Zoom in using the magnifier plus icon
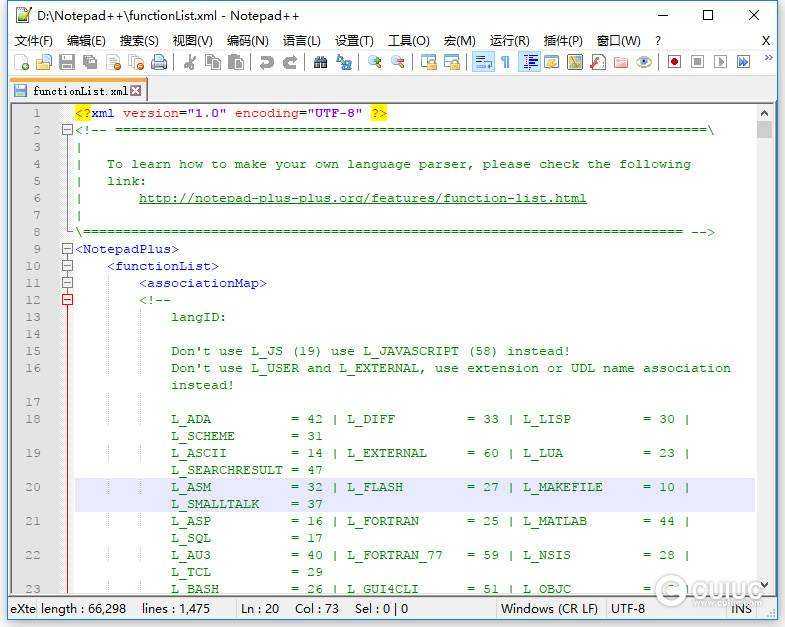 pos(374,62)
